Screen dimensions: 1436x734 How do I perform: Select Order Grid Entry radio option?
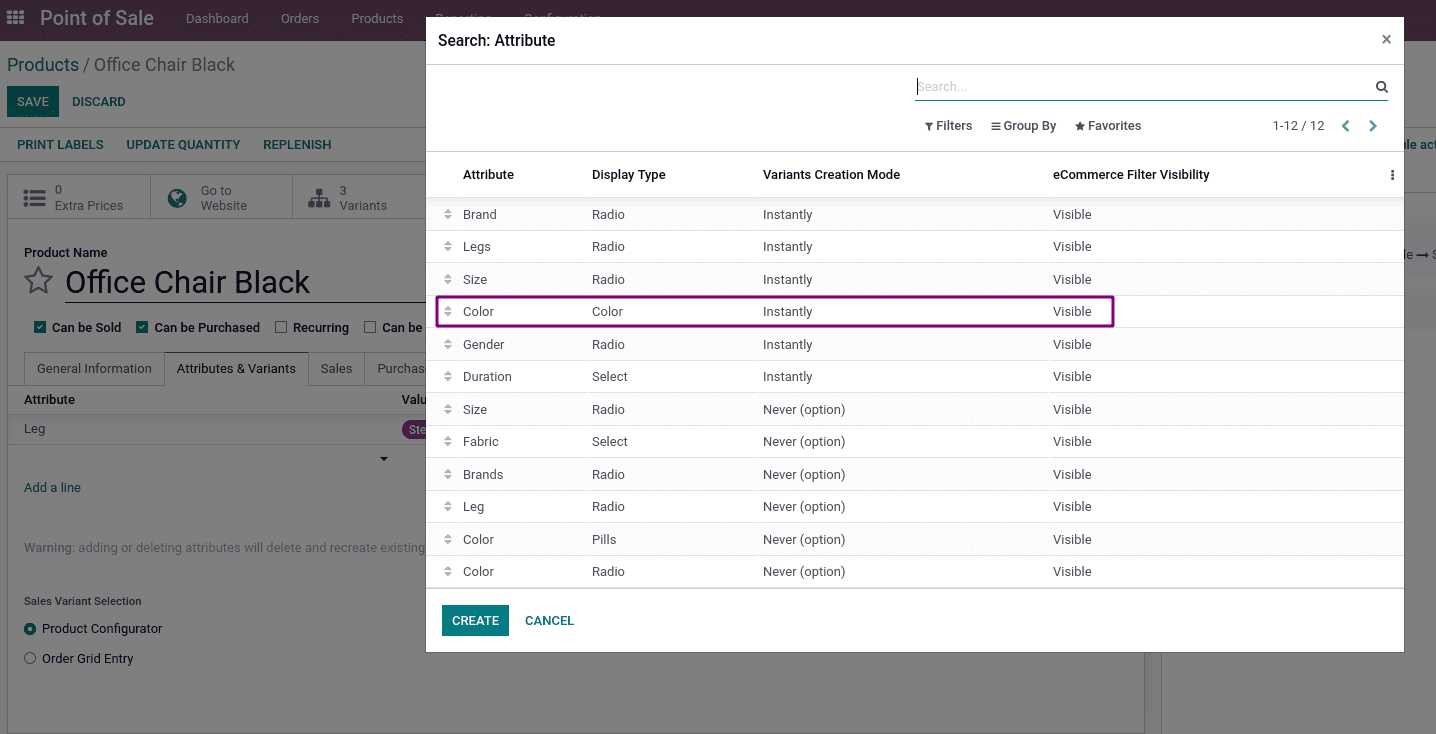[x=30, y=659]
